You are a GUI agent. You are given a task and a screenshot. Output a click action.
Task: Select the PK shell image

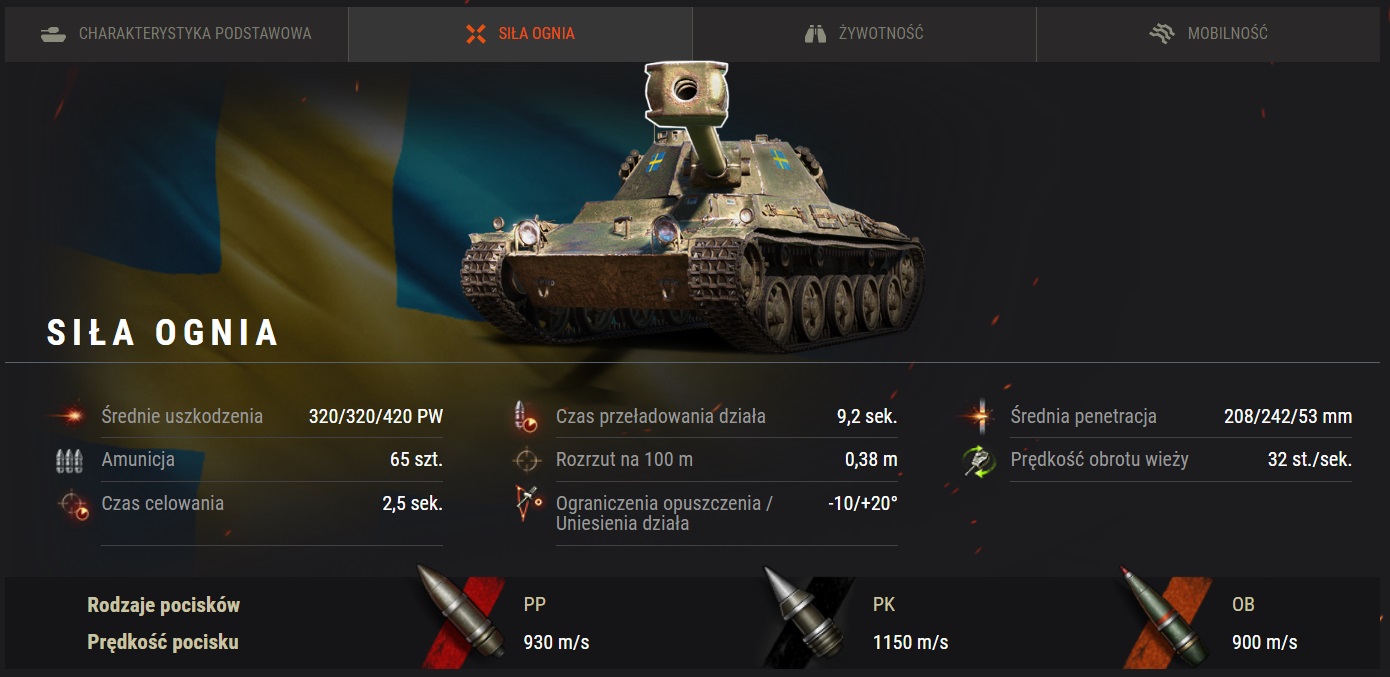tap(806, 616)
